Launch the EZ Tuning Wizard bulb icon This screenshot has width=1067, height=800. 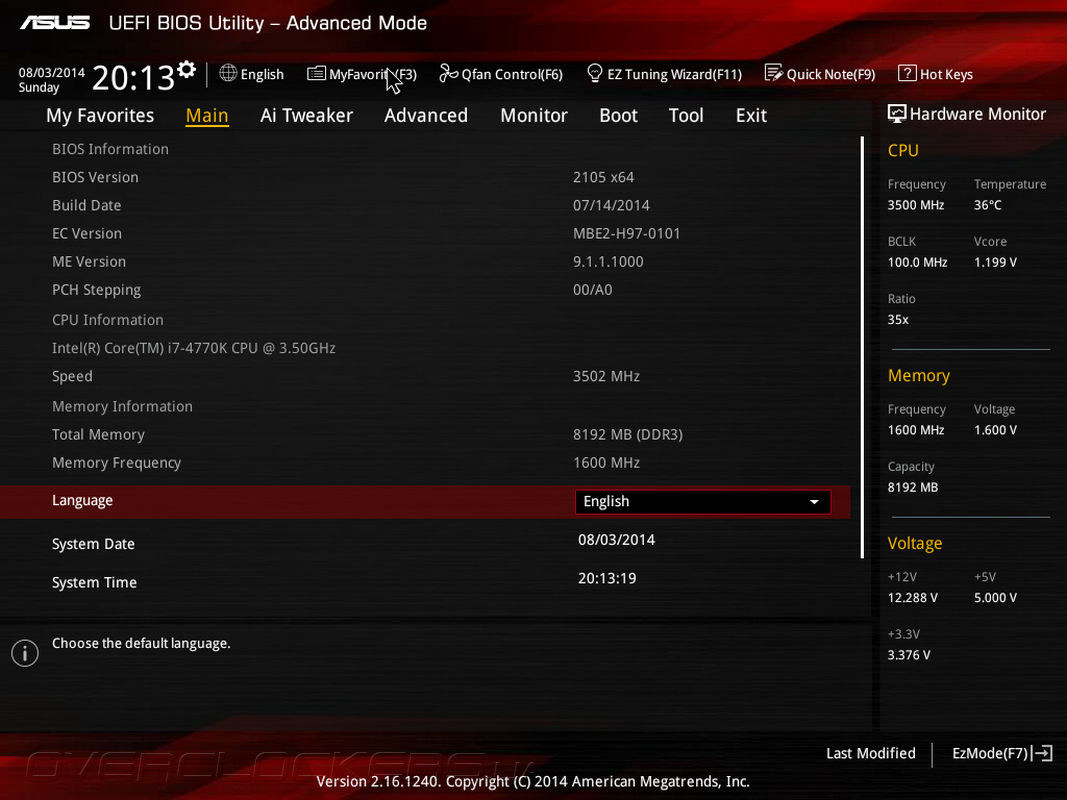pyautogui.click(x=595, y=73)
